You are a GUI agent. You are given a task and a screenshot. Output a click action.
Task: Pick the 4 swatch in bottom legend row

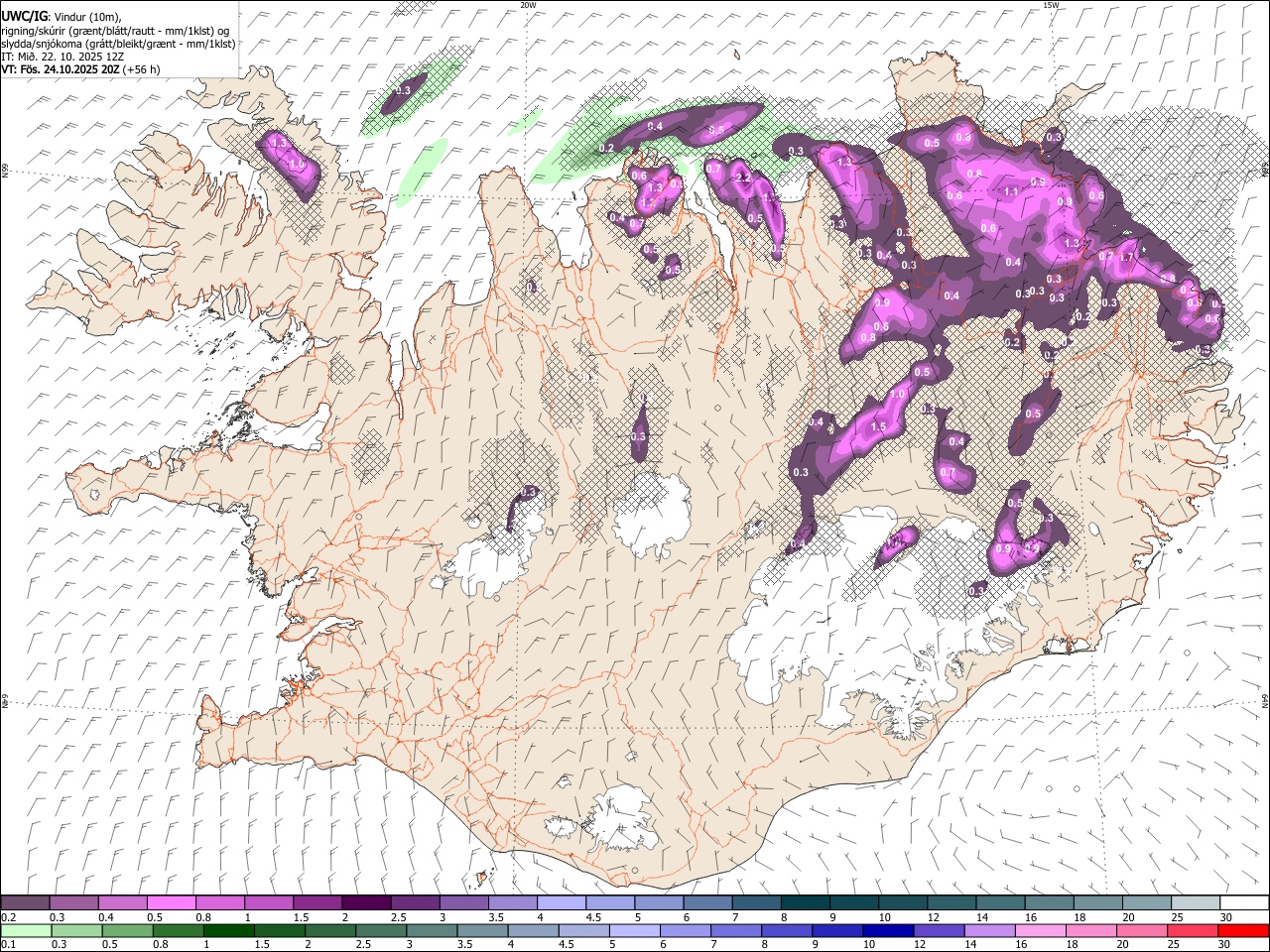pyautogui.click(x=534, y=931)
